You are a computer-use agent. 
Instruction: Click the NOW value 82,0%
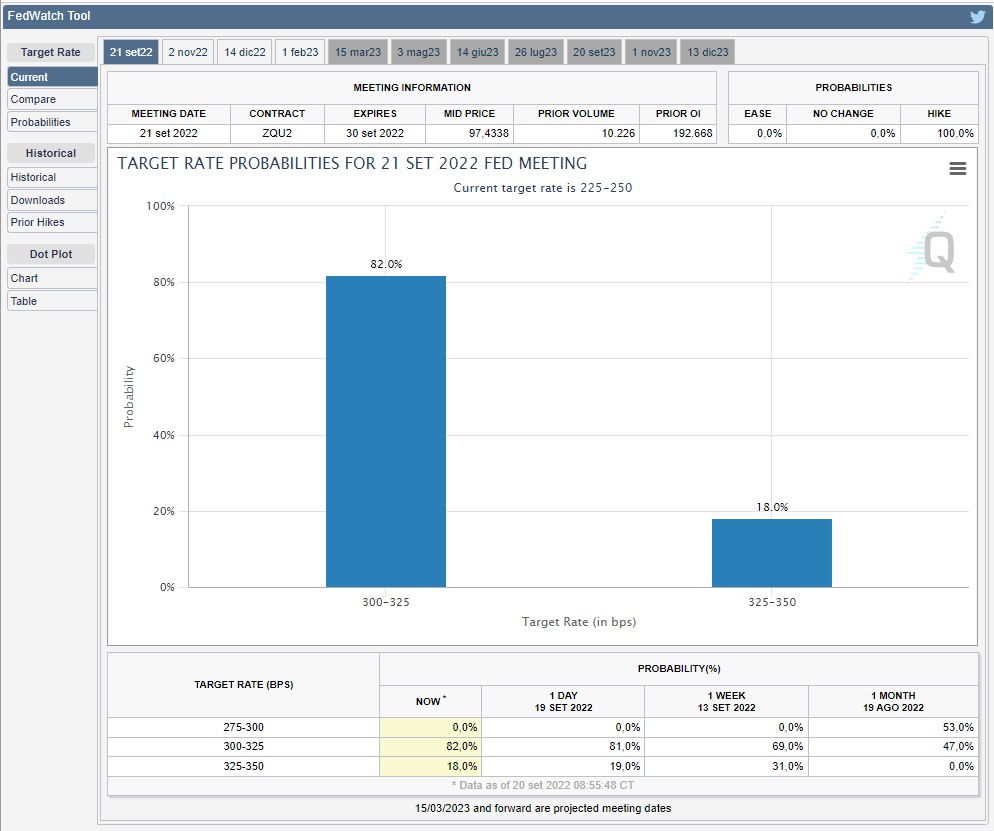pyautogui.click(x=462, y=746)
